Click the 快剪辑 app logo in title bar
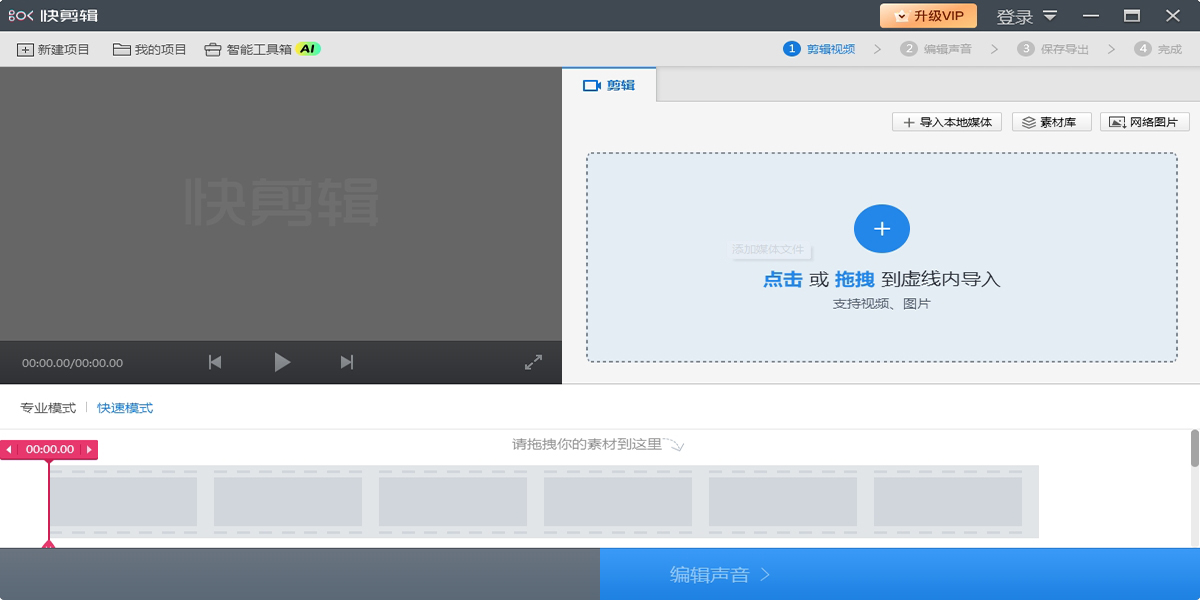 [x=53, y=16]
